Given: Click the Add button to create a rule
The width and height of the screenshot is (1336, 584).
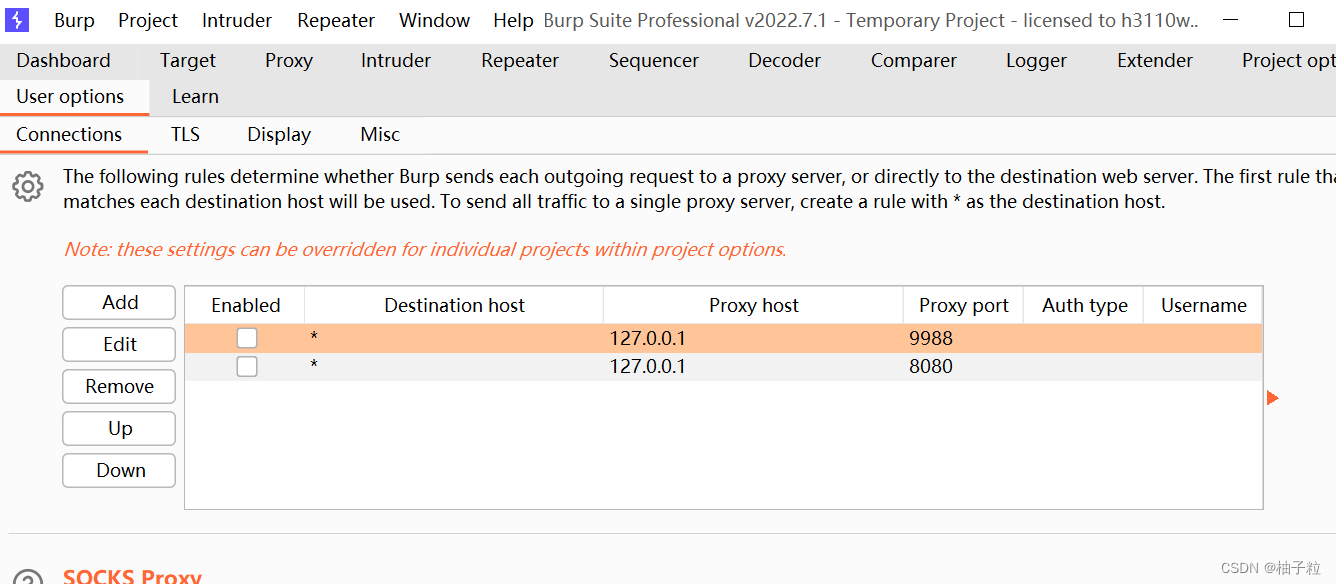Looking at the screenshot, I should pos(118,302).
